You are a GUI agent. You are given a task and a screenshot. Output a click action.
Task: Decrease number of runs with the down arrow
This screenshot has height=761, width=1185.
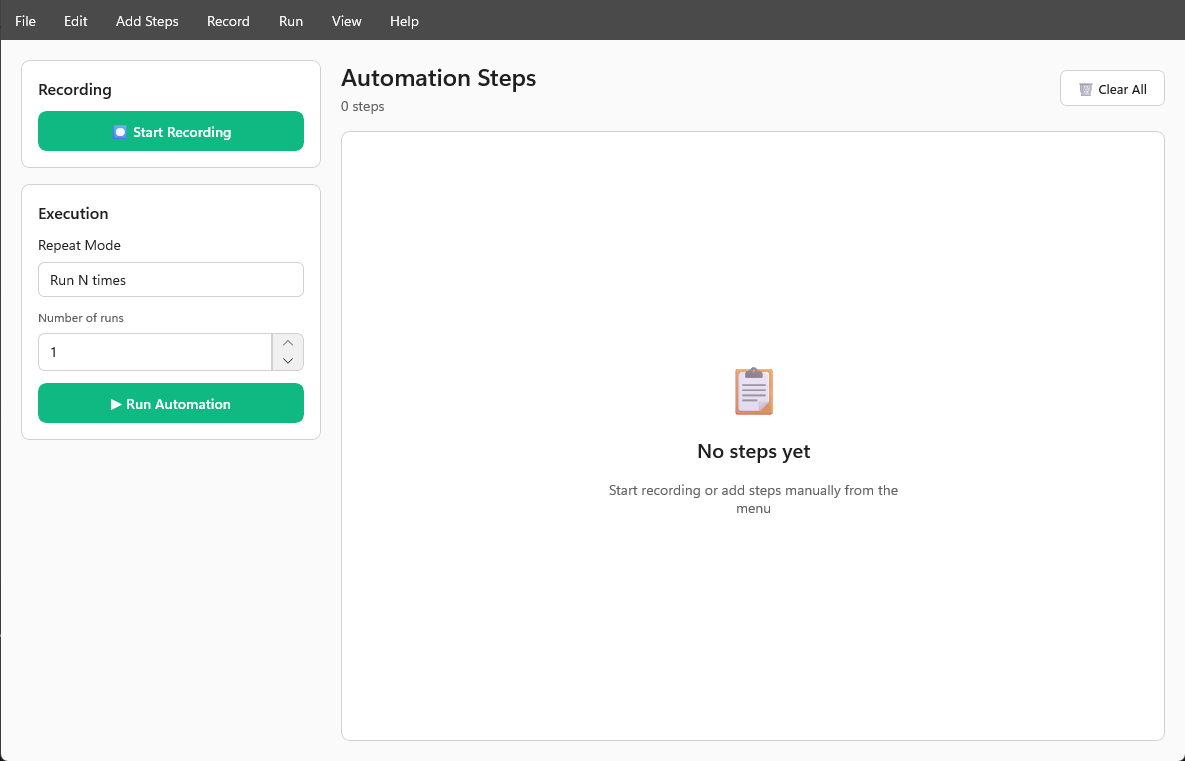[x=288, y=361]
